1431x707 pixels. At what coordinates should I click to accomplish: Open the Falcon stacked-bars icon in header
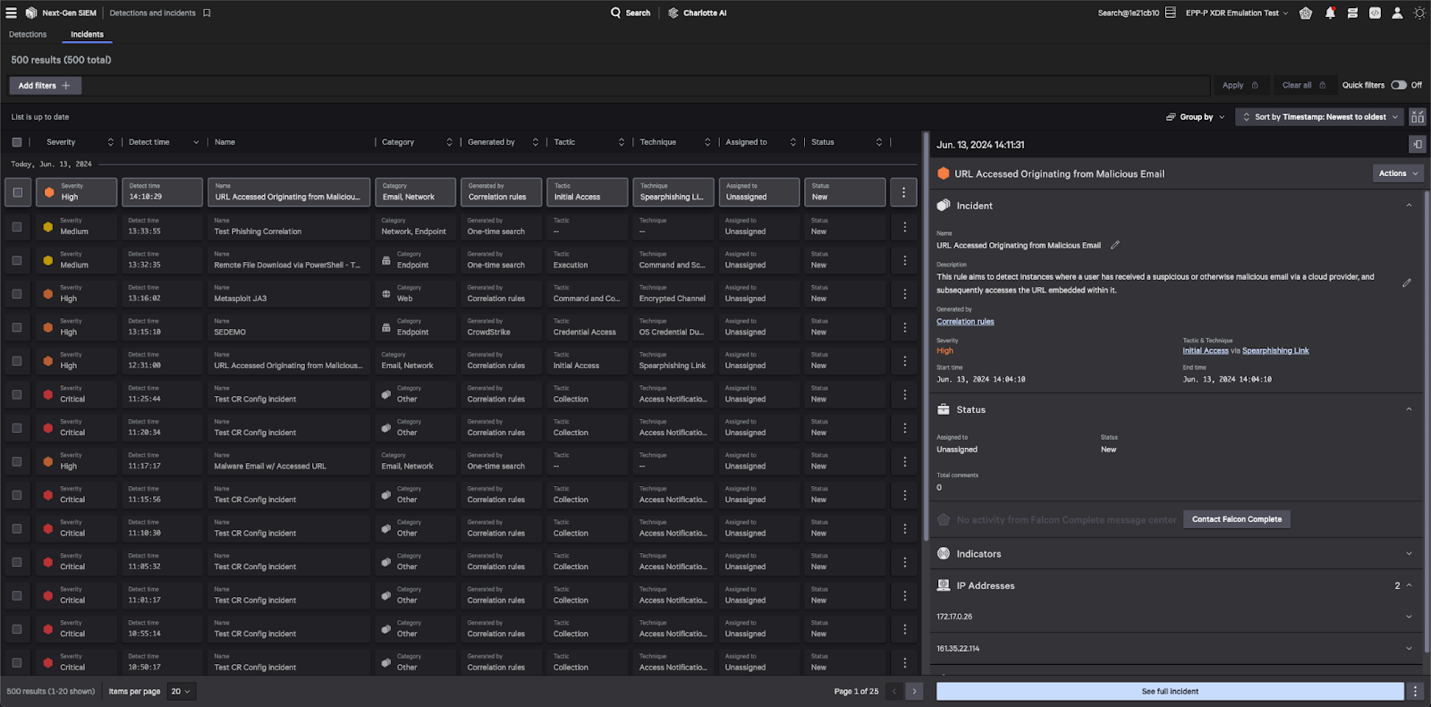(1352, 13)
